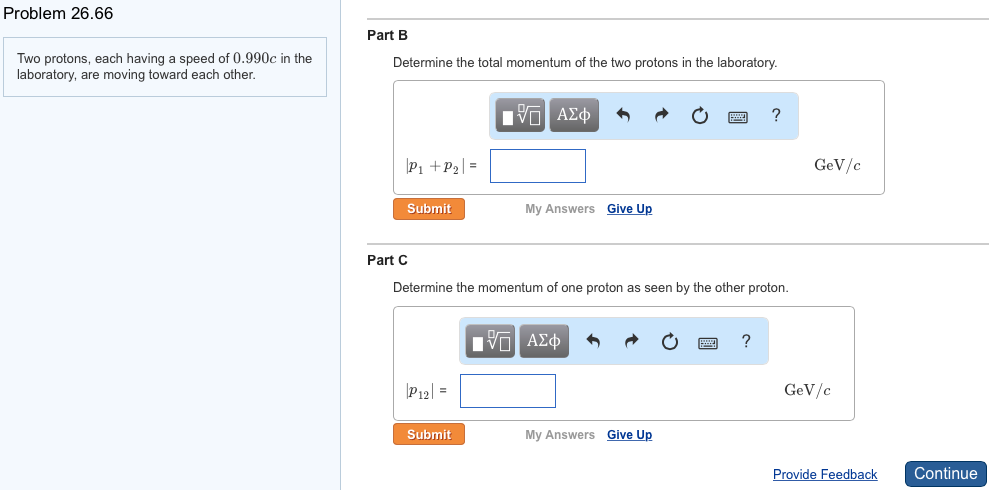Image resolution: width=998 pixels, height=490 pixels.
Task: Show keyboard shortcuts for Part C
Action: (x=708, y=344)
